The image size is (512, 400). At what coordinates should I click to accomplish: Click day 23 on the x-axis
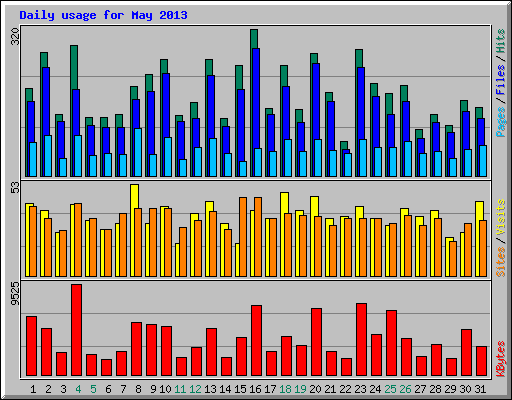[360, 389]
